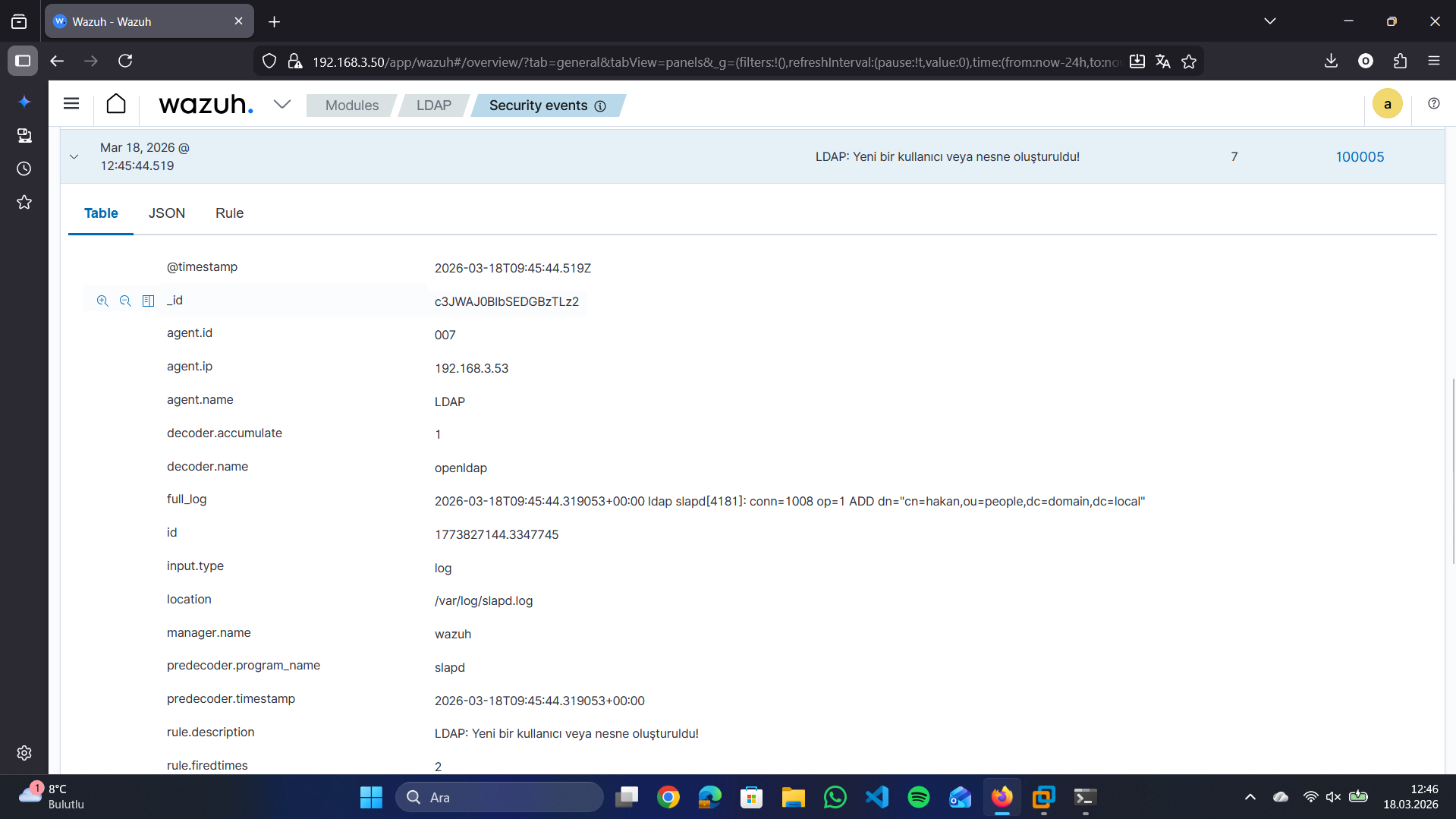This screenshot has height=819, width=1456.
Task: Open the help icon in Wazuh header
Action: pos(1433,103)
